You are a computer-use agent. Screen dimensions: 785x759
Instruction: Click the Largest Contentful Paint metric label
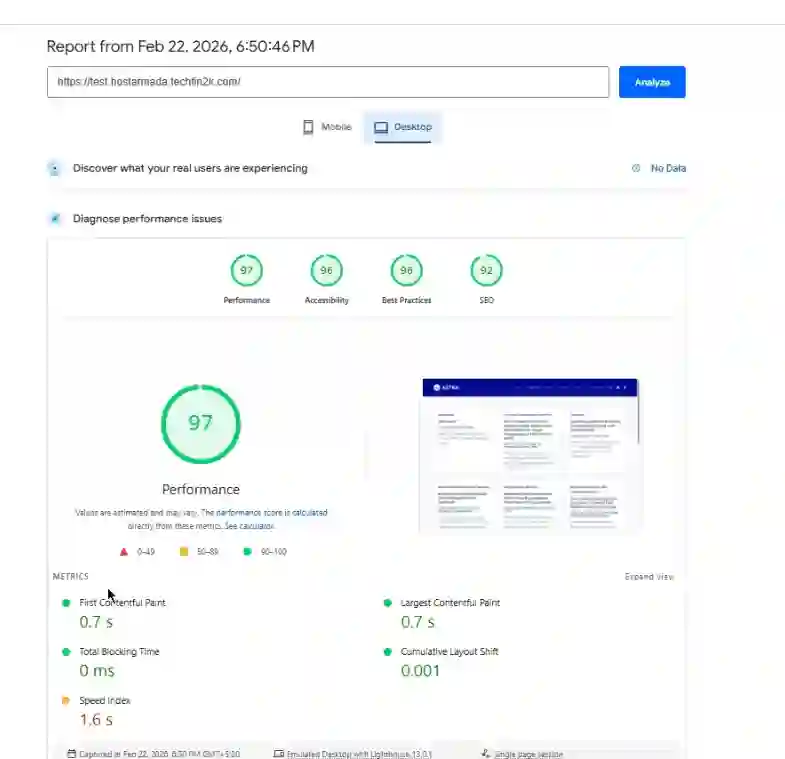click(x=450, y=603)
